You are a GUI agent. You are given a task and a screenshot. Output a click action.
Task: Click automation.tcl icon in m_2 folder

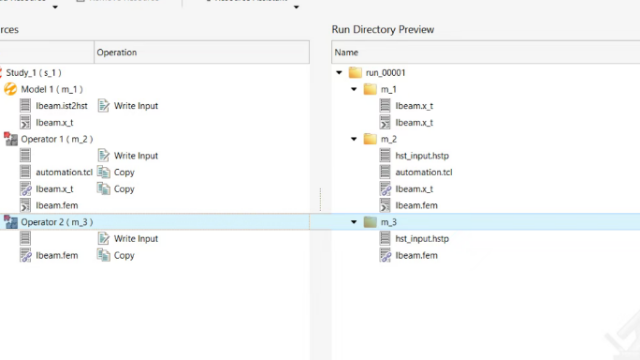click(x=385, y=172)
